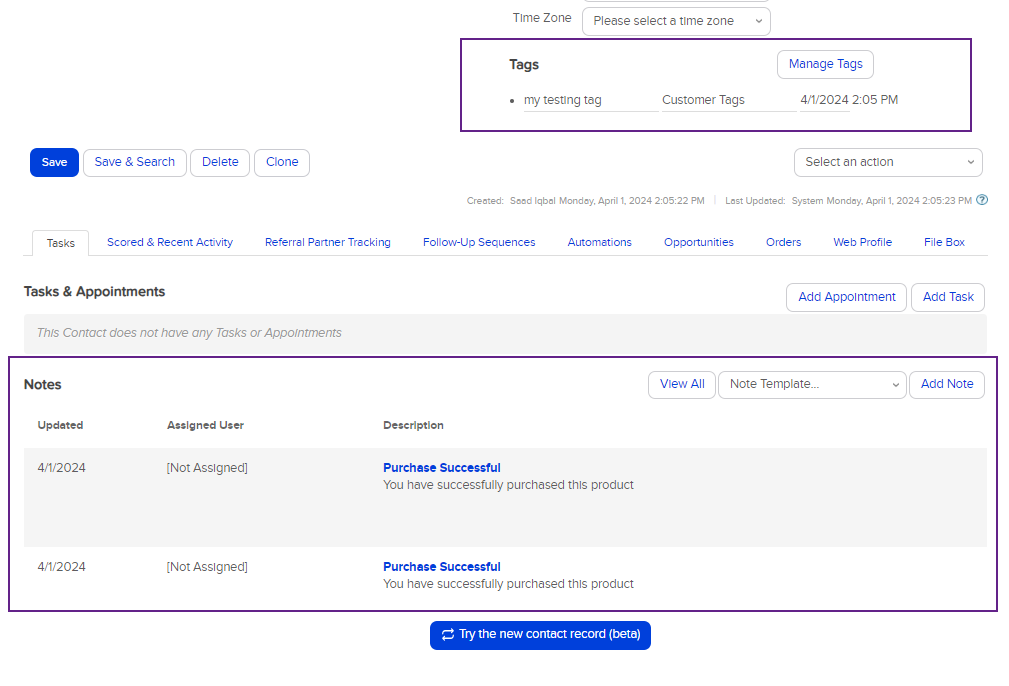Open the Referral Partner Tracking tab
The image size is (1009, 686).
point(328,243)
